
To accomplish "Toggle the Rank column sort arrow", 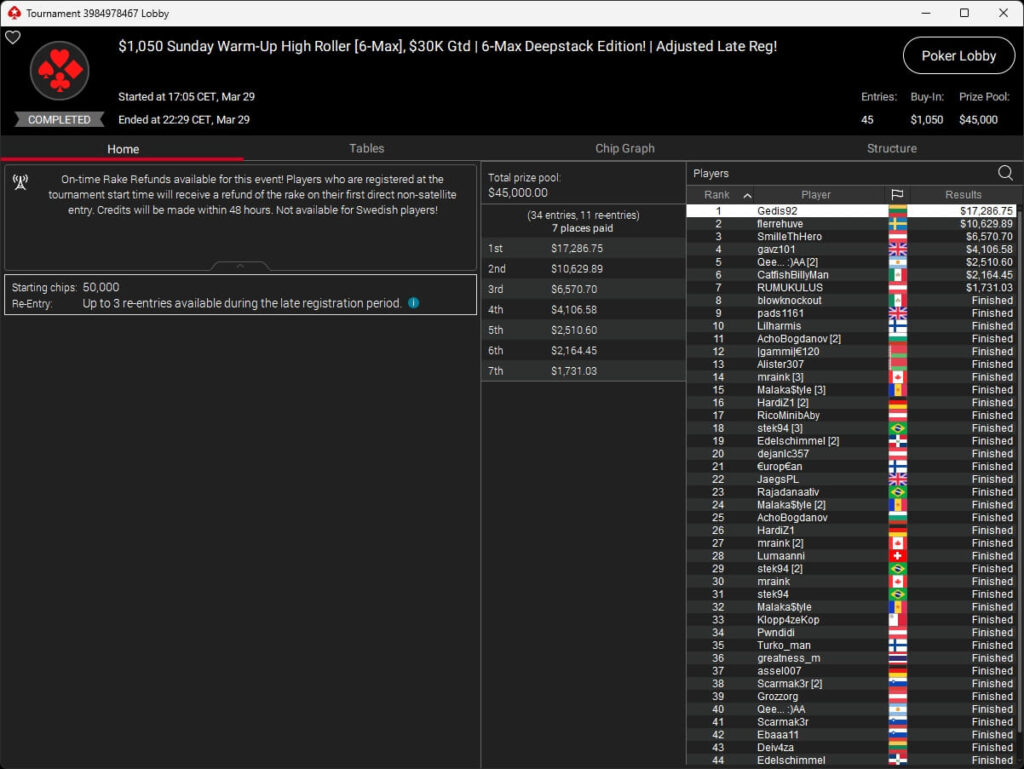I will [x=748, y=195].
